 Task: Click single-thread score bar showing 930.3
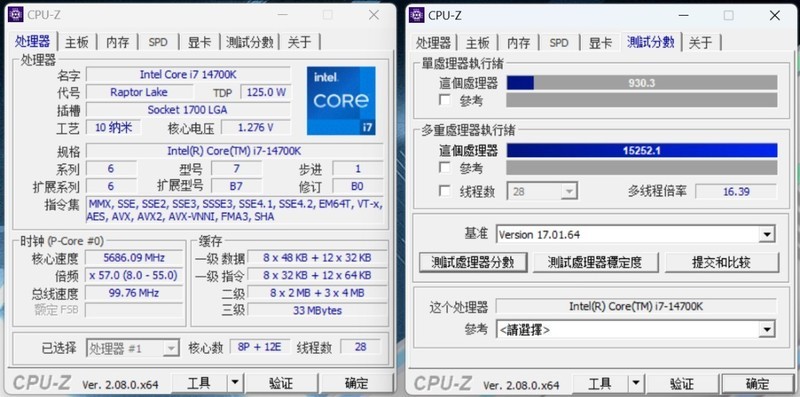[642, 83]
